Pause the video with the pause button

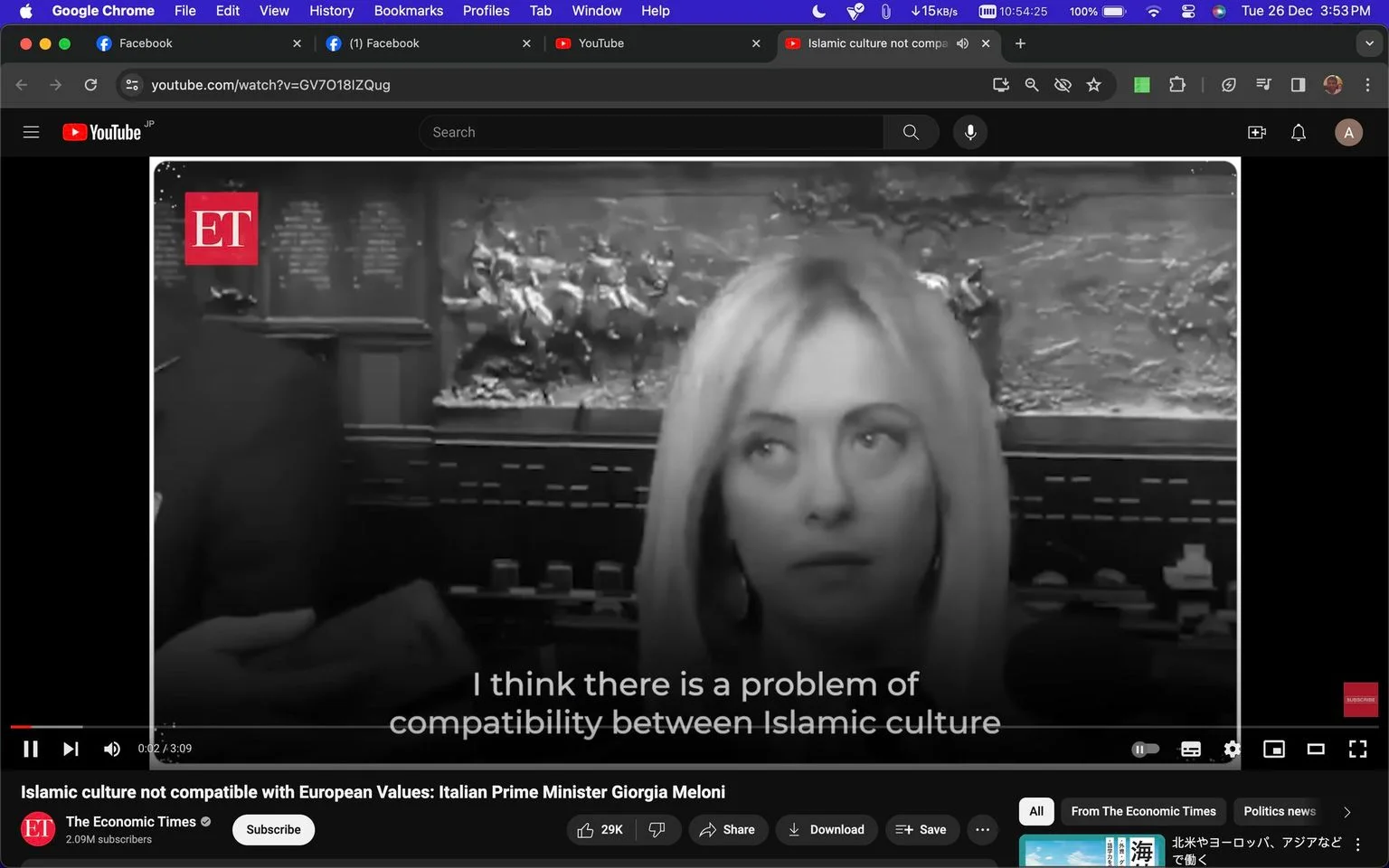click(x=31, y=749)
